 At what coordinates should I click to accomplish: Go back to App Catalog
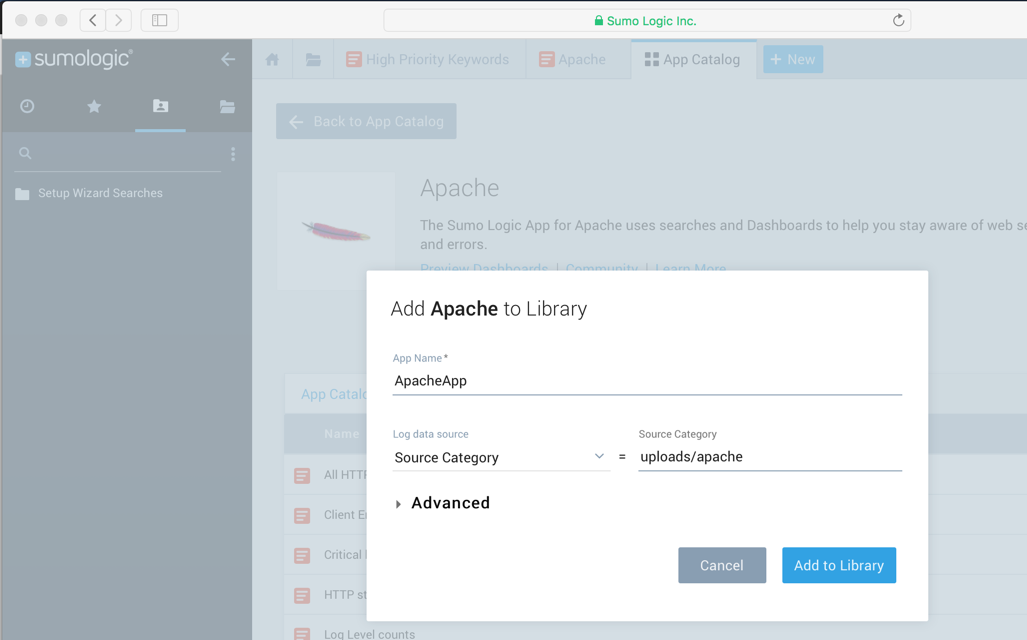click(366, 122)
